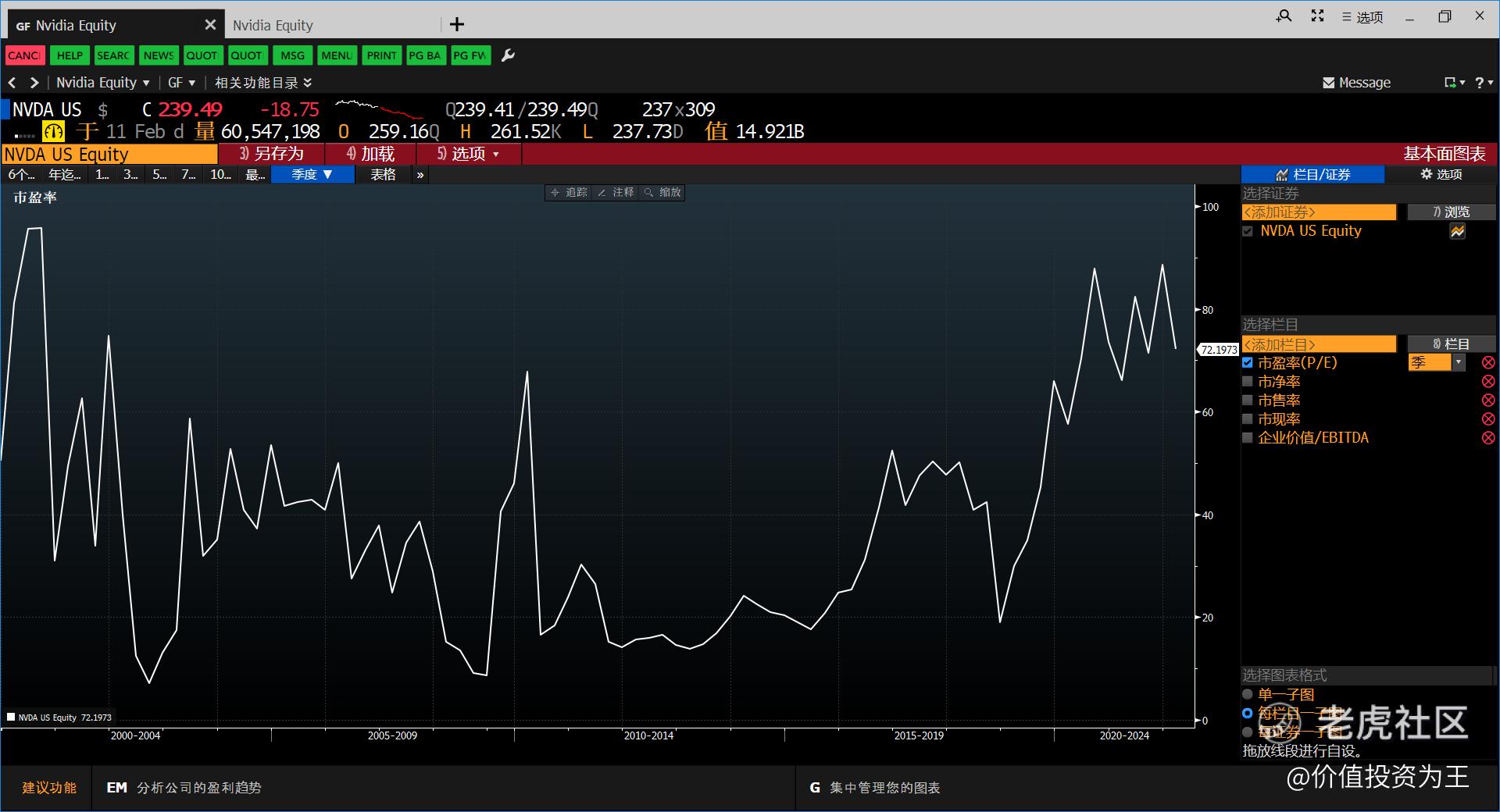
Task: Click the PG FW page forward key
Action: click(470, 55)
